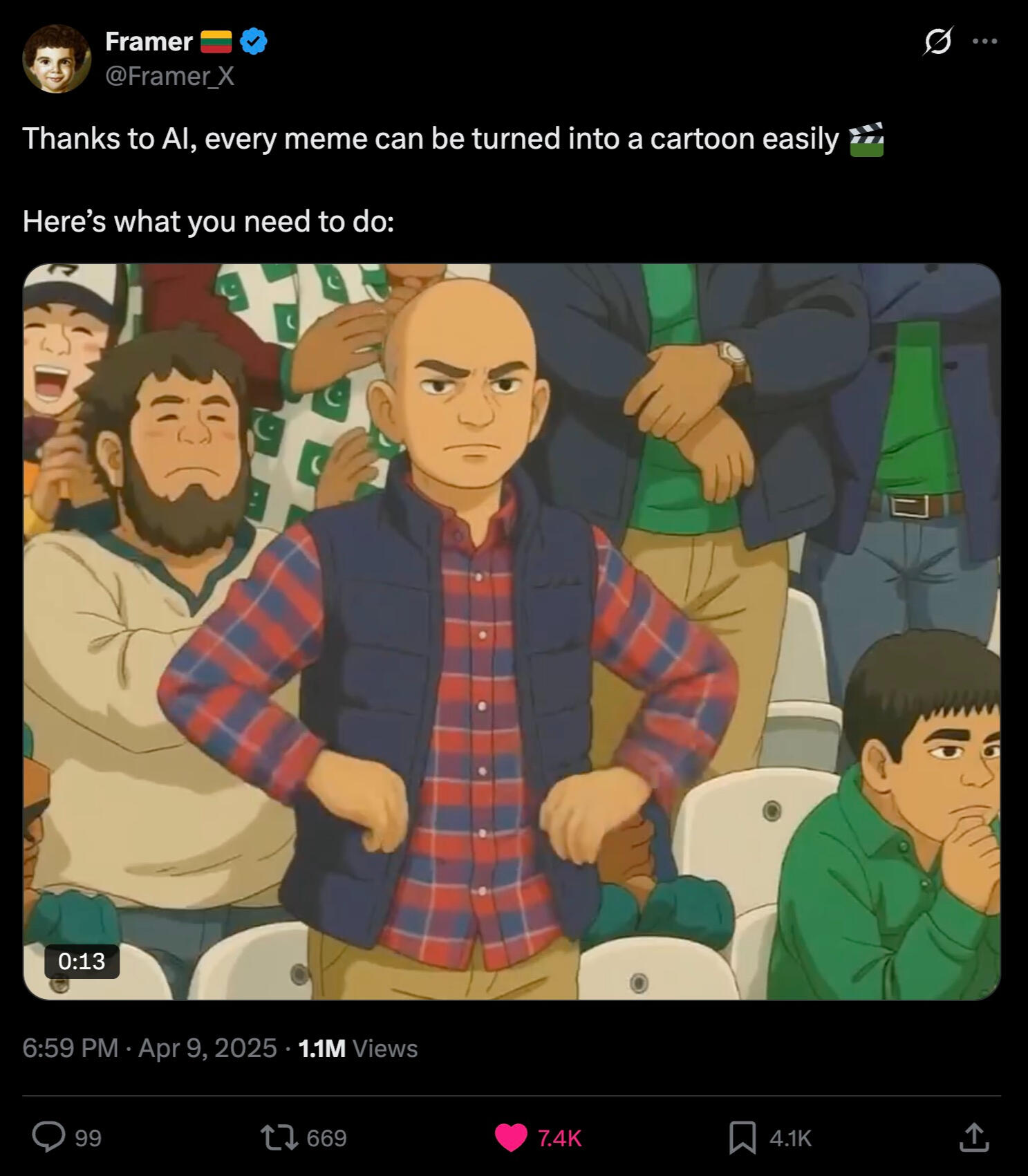This screenshot has width=1028, height=1176.
Task: Open Framer's profile avatar picture
Action: pos(57,59)
